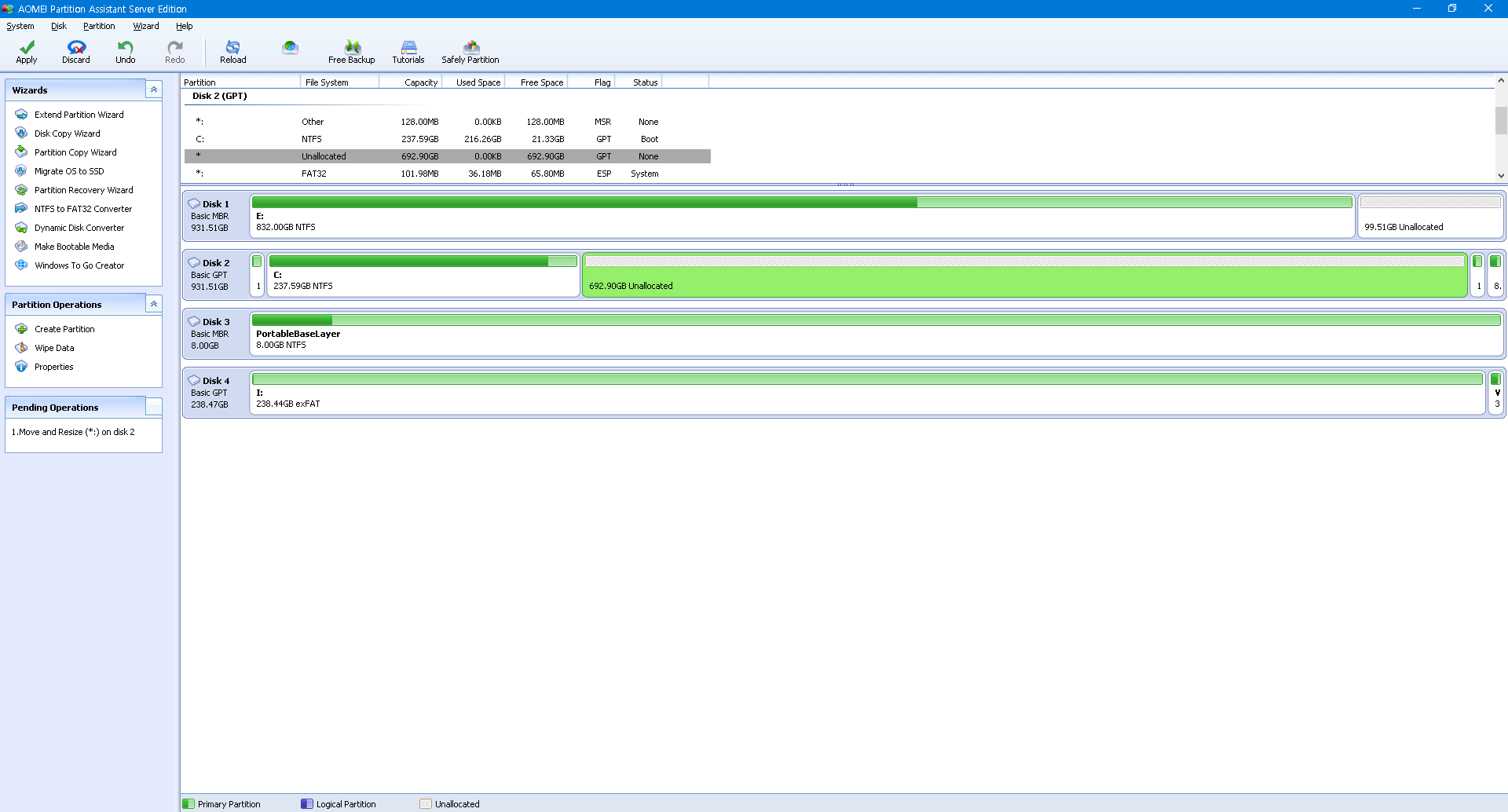Launch Make Bootable Media
Viewport: 1508px width, 812px height.
74,247
